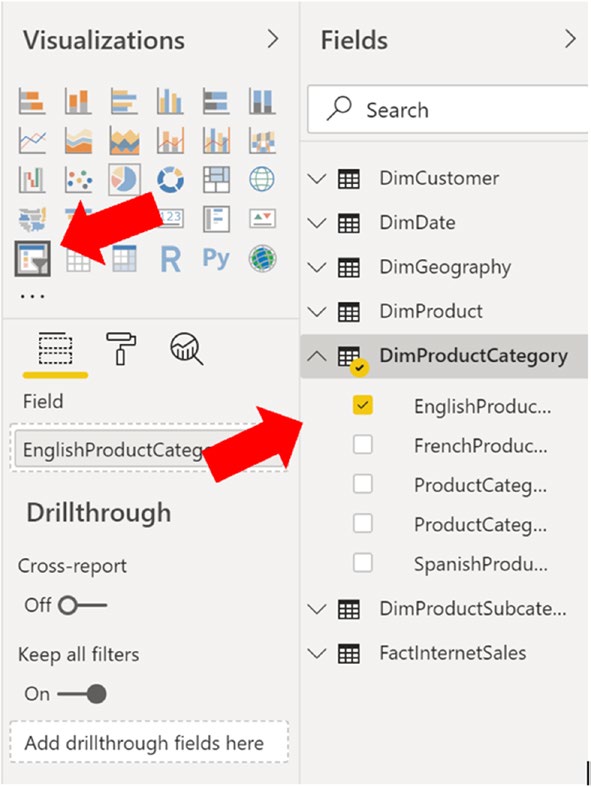Select the Line chart visualization
Viewport: 591px width, 787px height.
[33, 140]
